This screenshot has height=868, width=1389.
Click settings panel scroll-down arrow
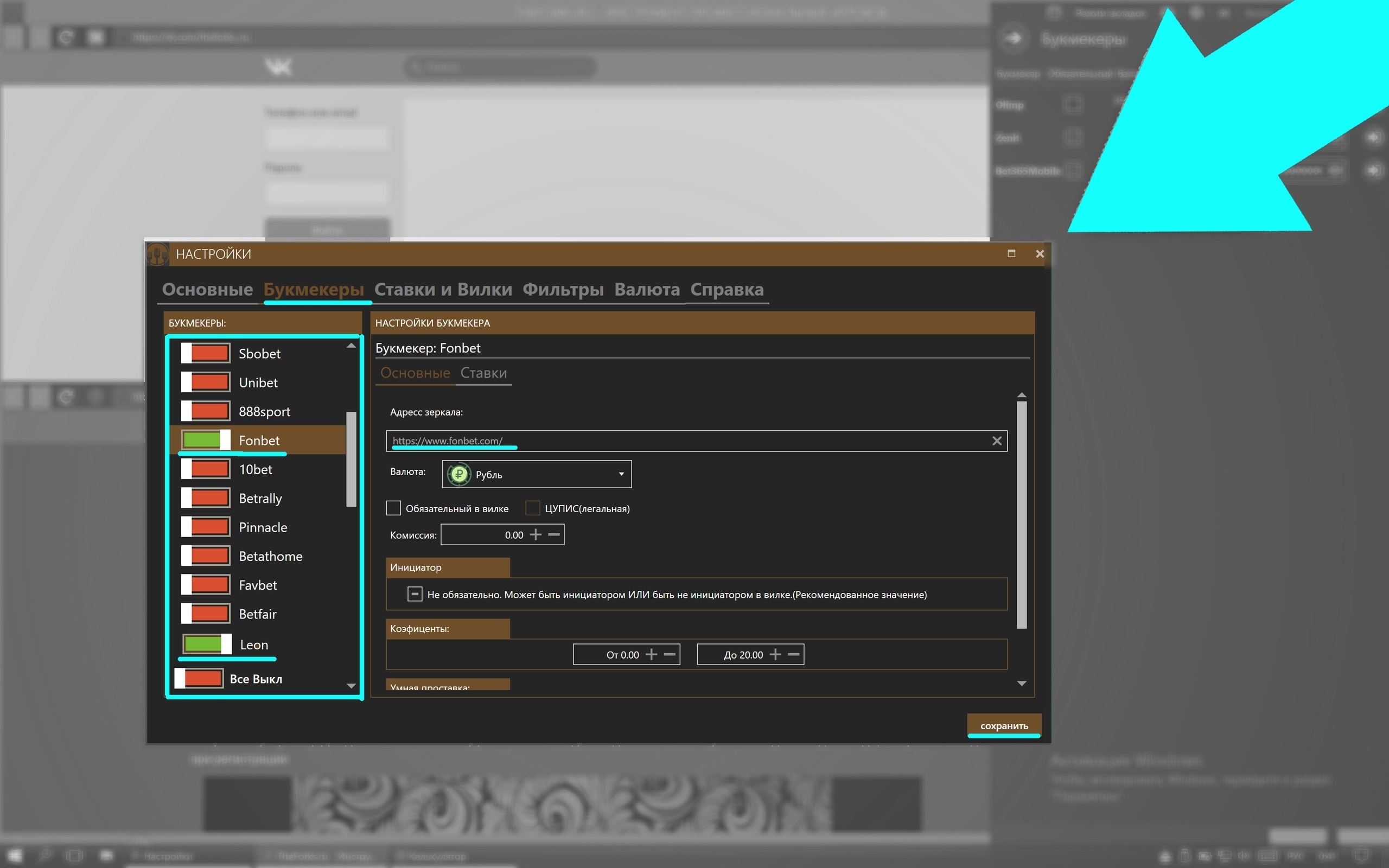click(1022, 683)
